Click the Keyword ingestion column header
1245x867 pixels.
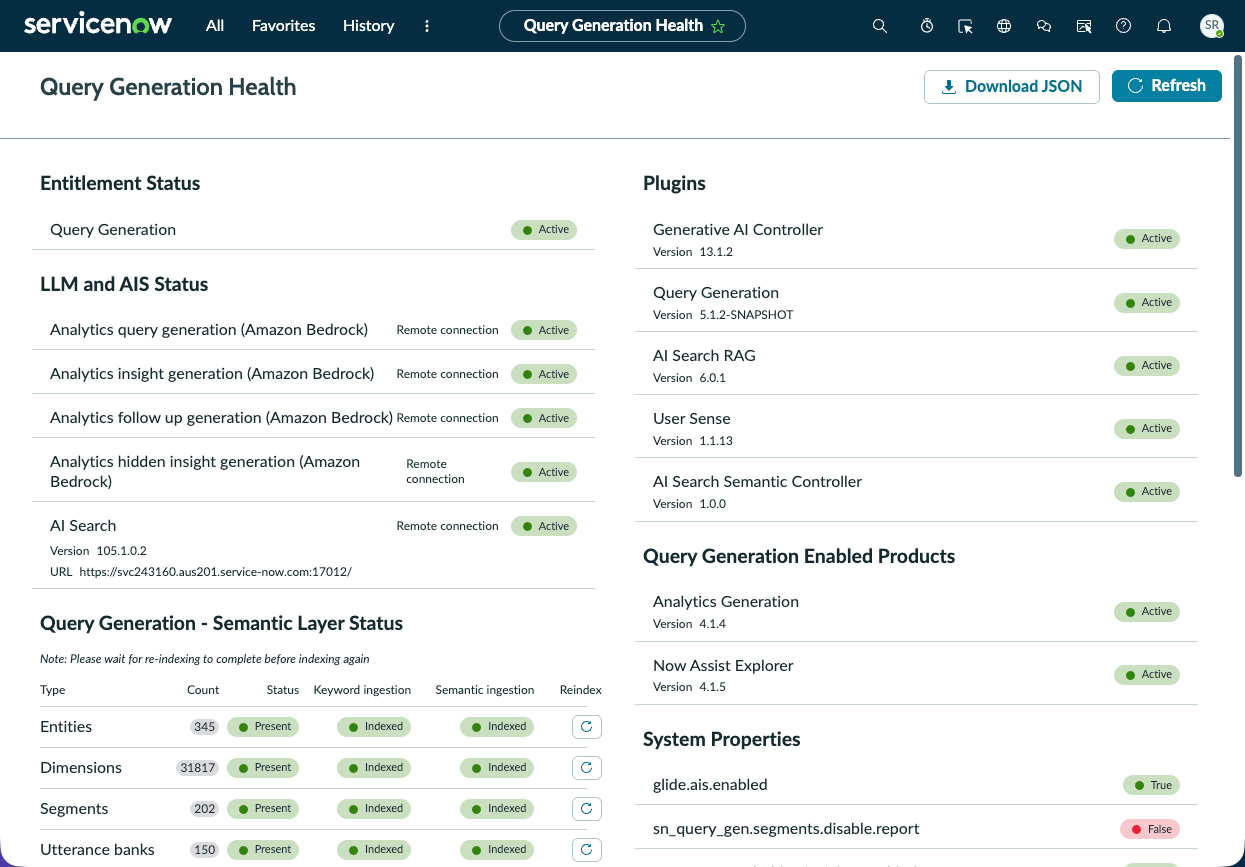tap(362, 690)
